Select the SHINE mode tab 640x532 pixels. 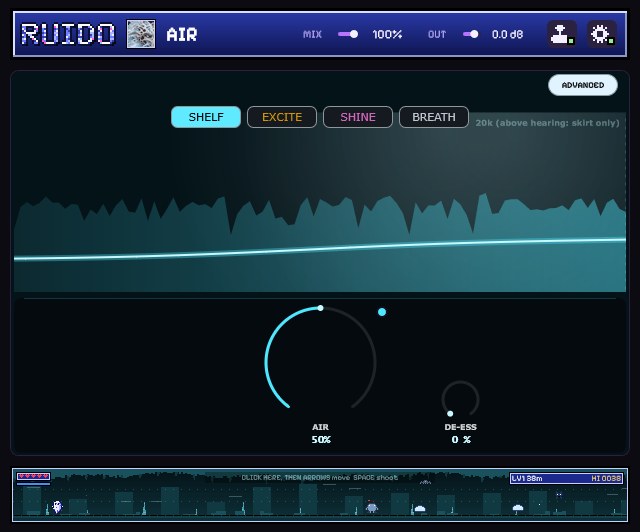coord(358,117)
